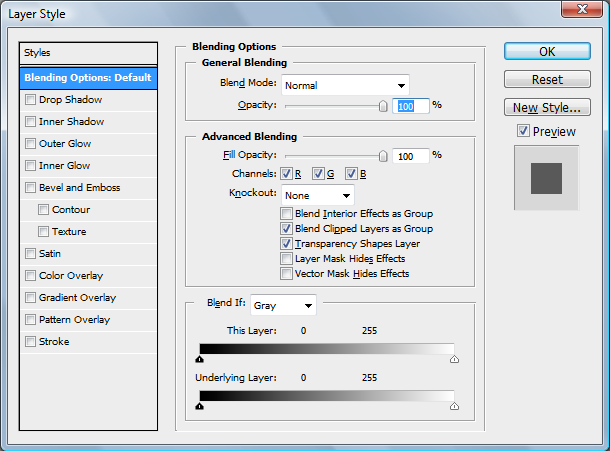Click the style preview thumbnail
The height and width of the screenshot is (451, 610).
[x=547, y=178]
